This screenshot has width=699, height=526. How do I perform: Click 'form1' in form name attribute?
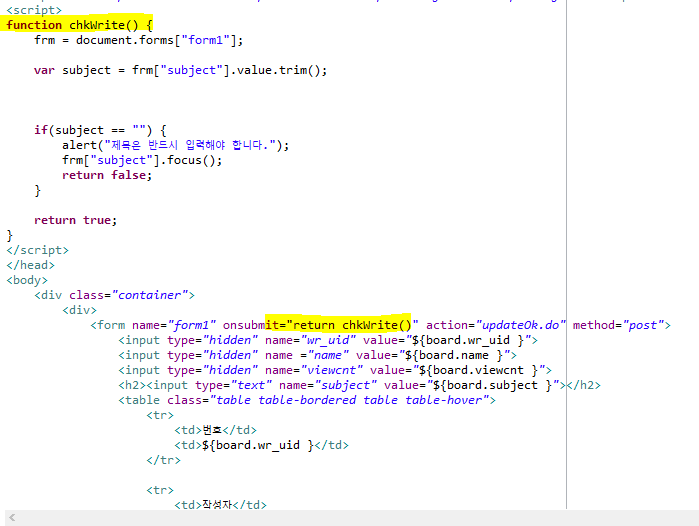[x=191, y=325]
